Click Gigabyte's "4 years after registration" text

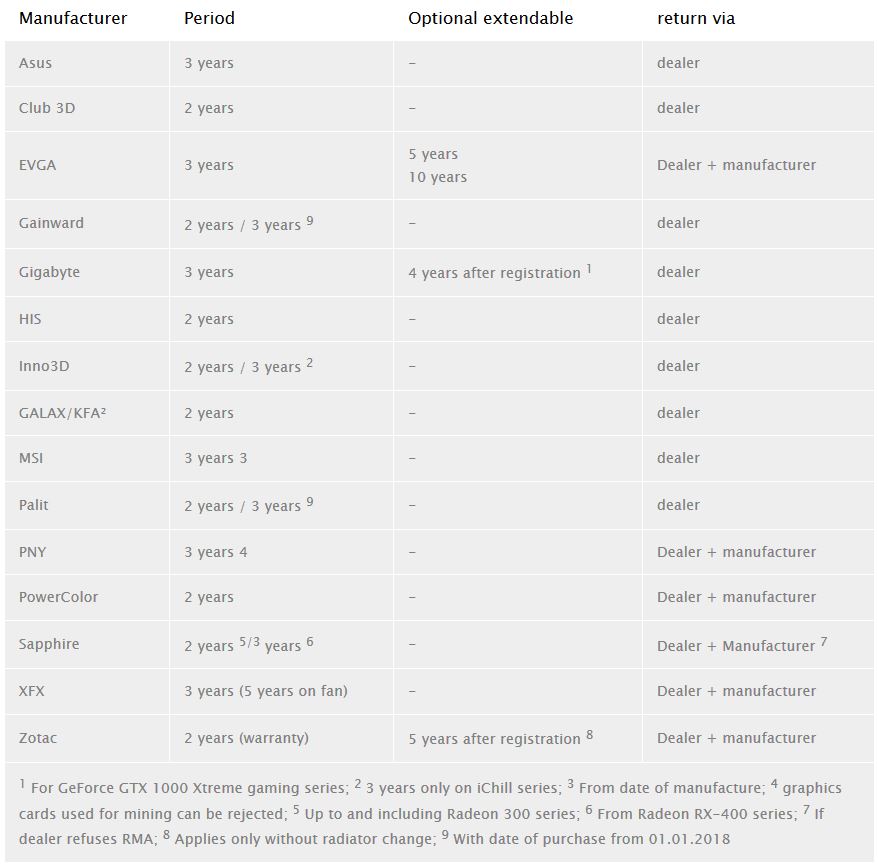(494, 273)
